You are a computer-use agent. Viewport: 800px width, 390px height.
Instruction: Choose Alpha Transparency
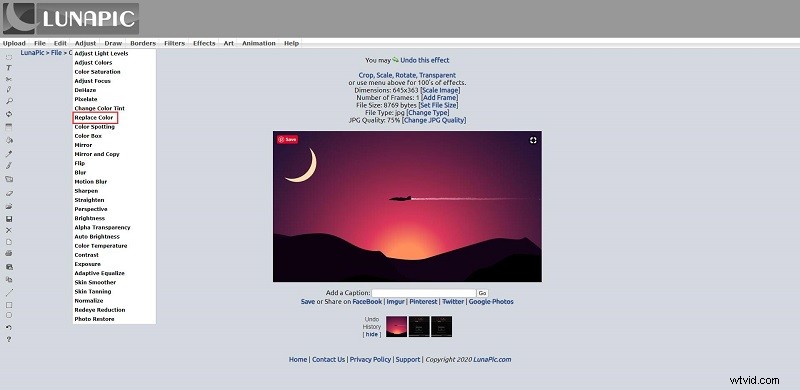click(x=103, y=228)
